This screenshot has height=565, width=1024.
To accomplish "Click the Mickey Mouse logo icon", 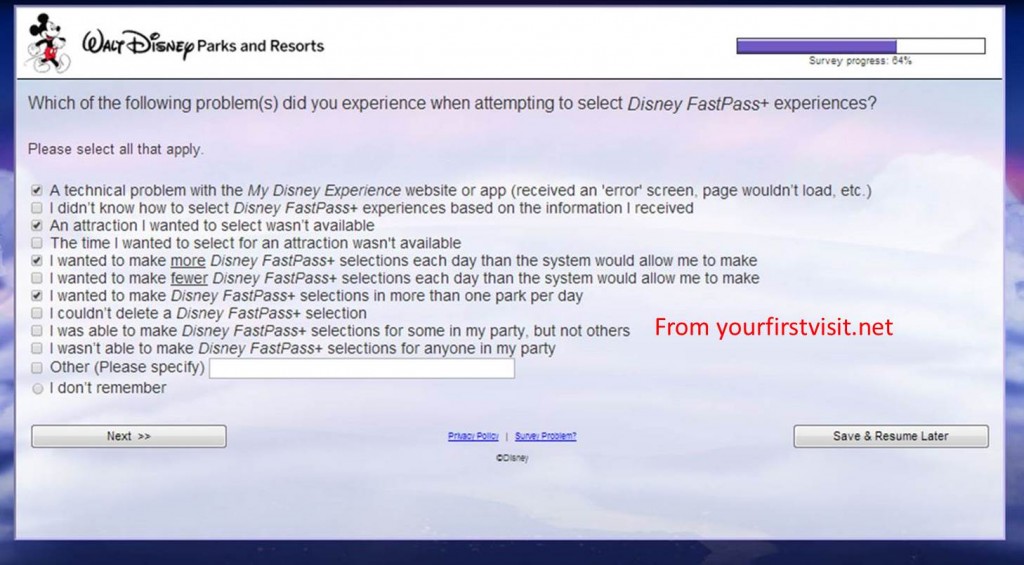I will coord(48,42).
